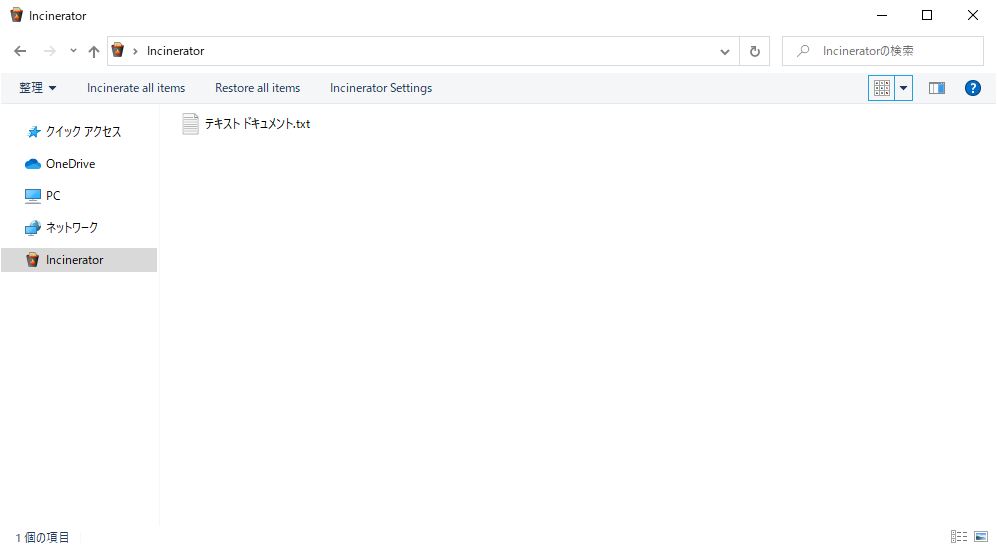997x550 pixels.
Task: Toggle the preview pane
Action: [937, 88]
